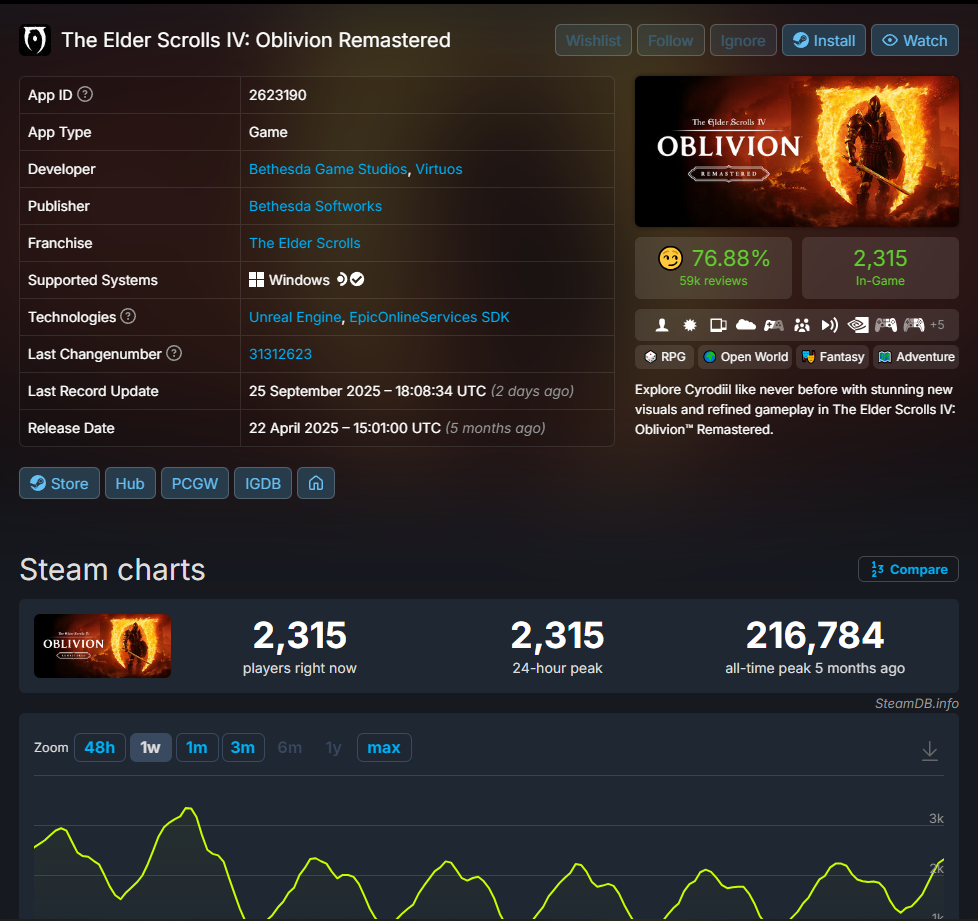
Task: Click the Steam logo on Install button
Action: (x=801, y=41)
